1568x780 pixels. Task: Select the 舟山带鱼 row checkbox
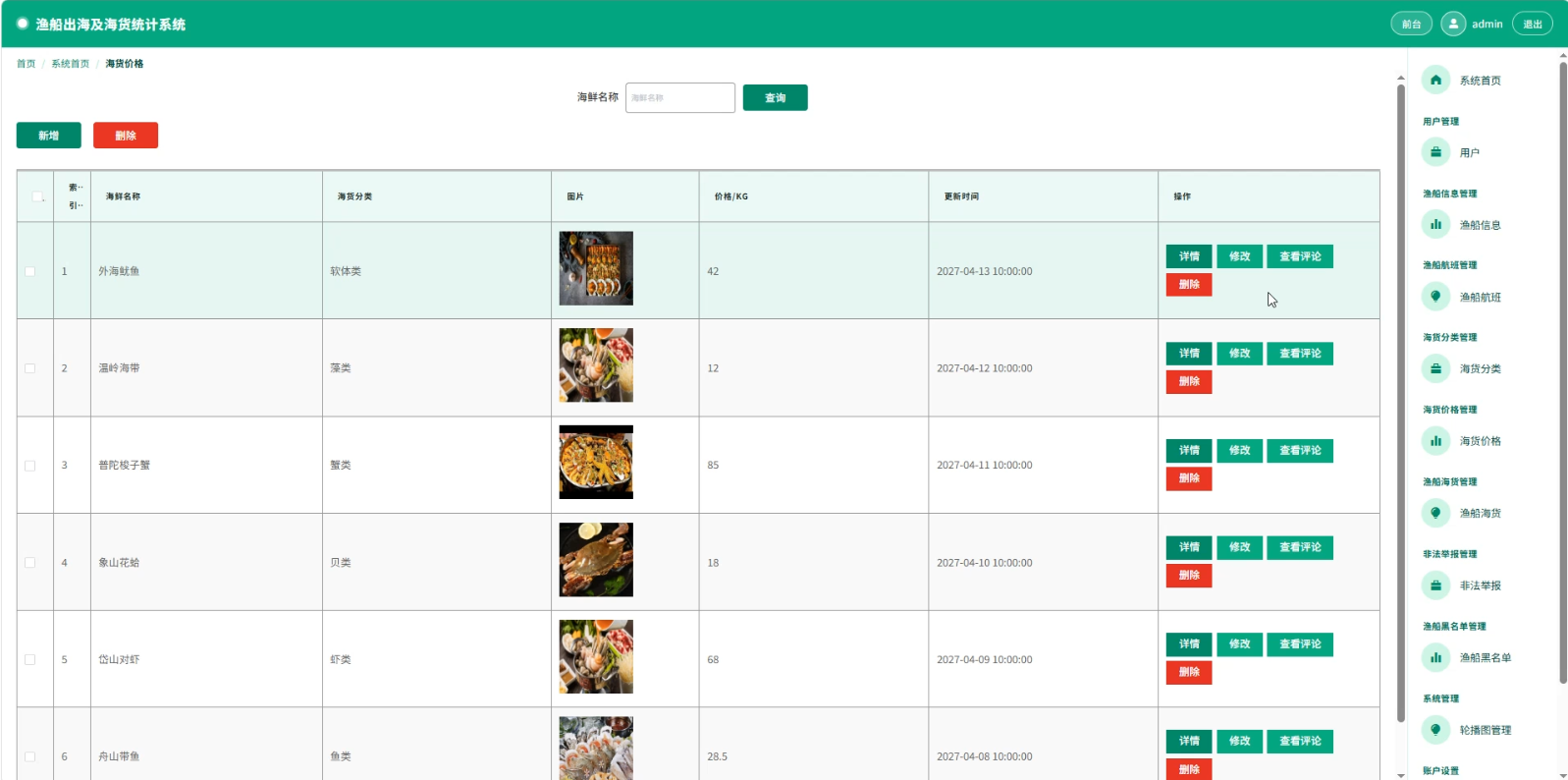29,756
